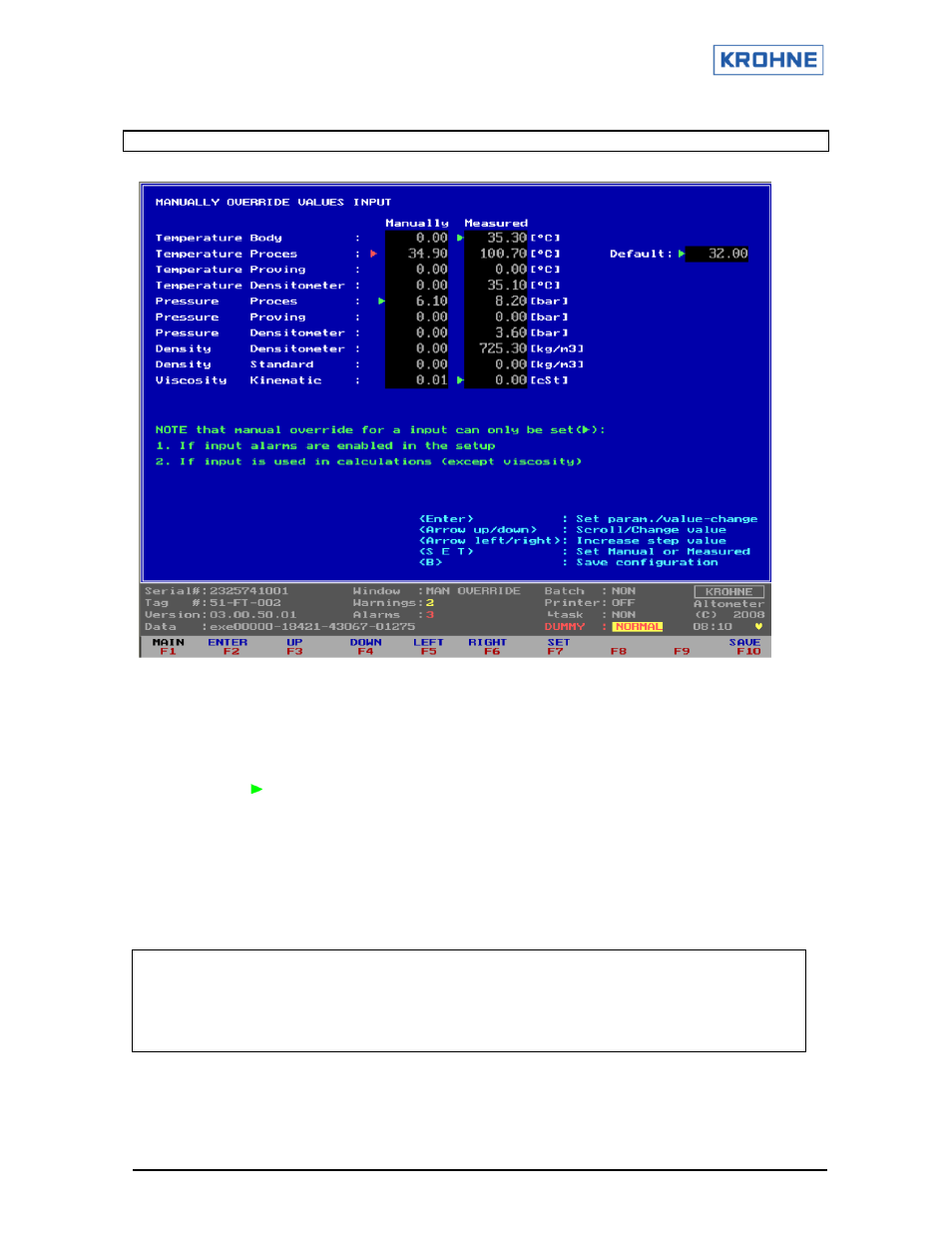Click the Batch NON status
Viewport: 952px width, 1233px height.
coord(590,591)
